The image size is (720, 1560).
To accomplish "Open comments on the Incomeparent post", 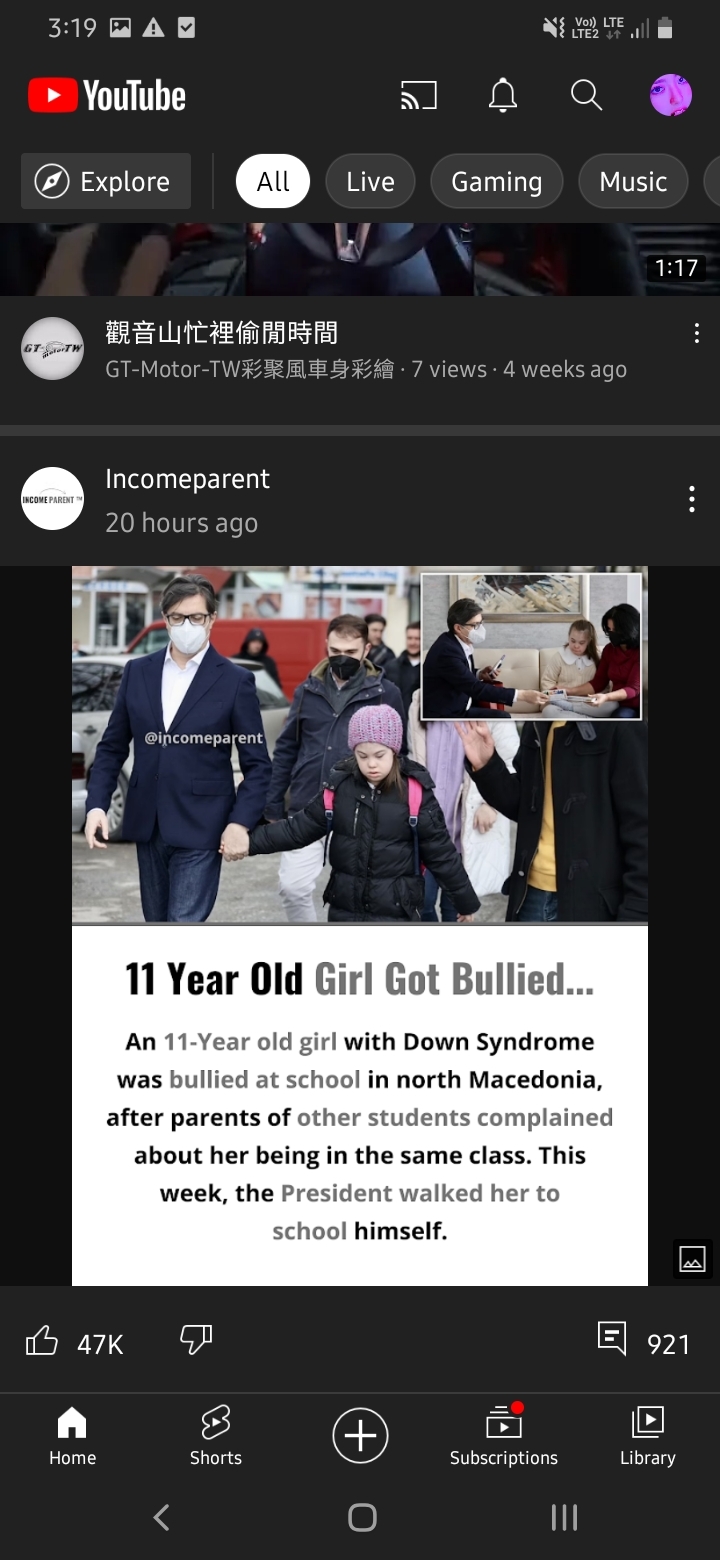I will [x=612, y=1338].
